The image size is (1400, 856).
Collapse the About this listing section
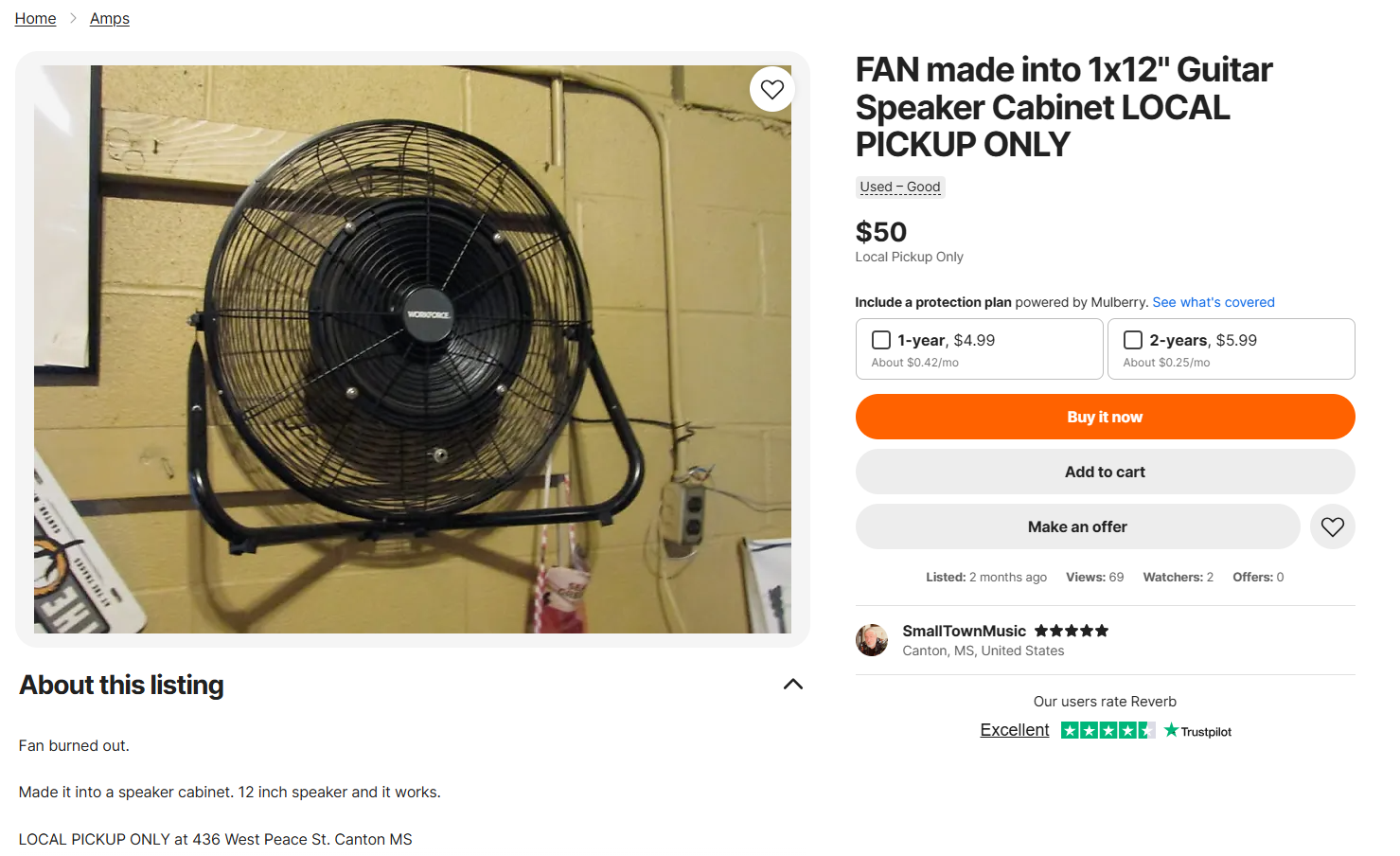click(x=793, y=685)
